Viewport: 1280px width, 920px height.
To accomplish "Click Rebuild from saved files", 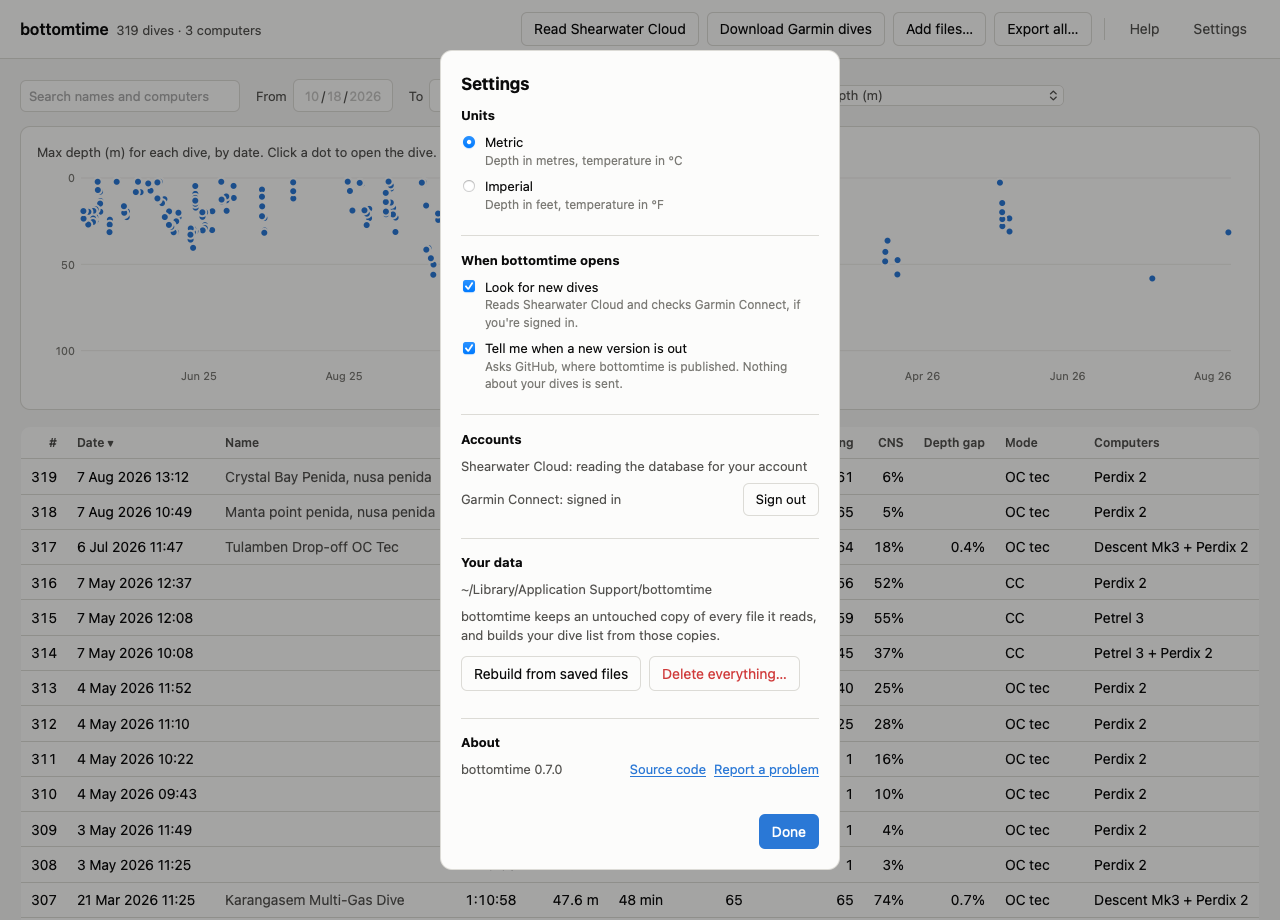I will [x=551, y=674].
